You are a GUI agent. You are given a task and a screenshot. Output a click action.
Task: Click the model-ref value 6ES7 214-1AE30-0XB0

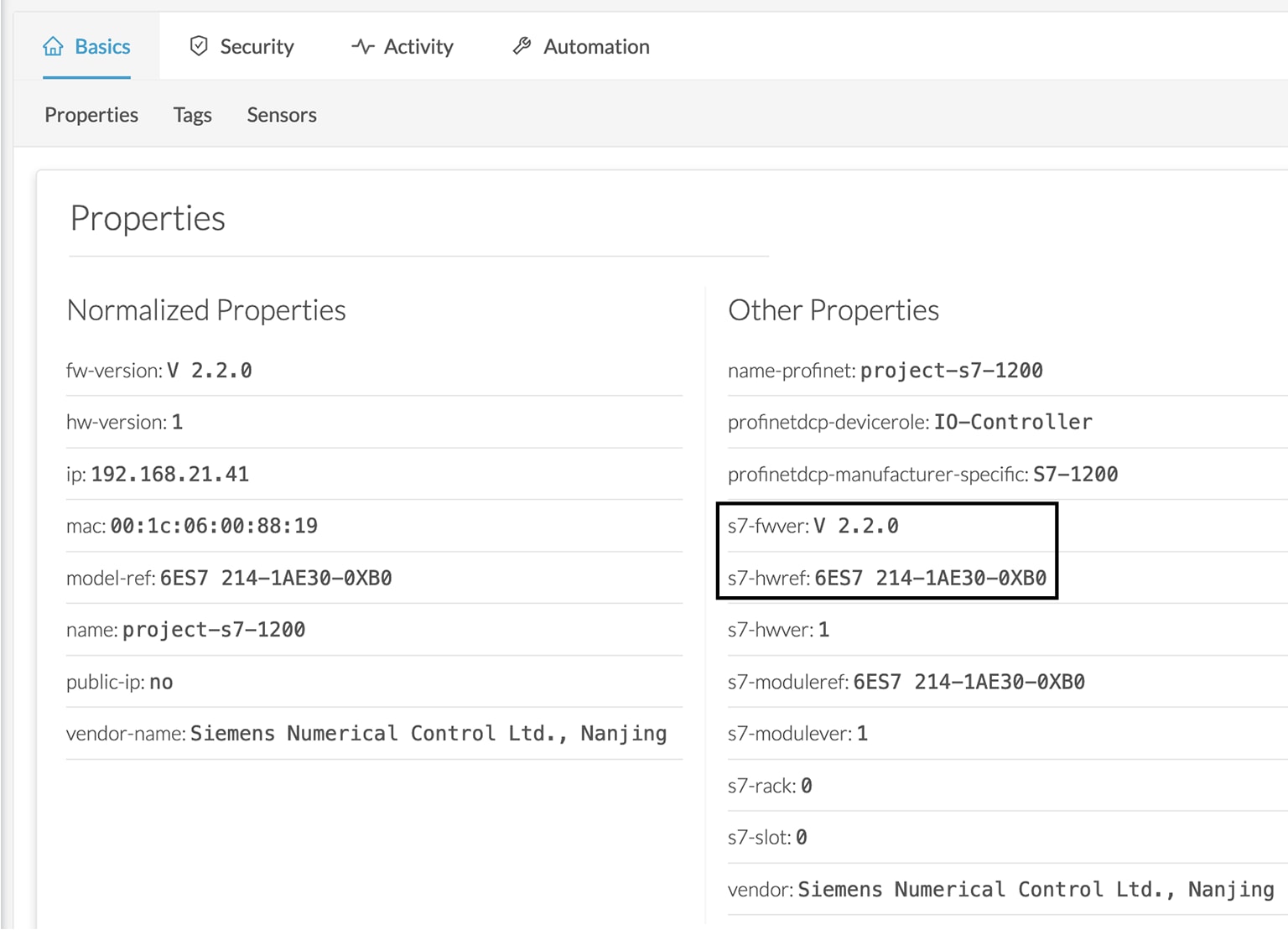tap(276, 579)
